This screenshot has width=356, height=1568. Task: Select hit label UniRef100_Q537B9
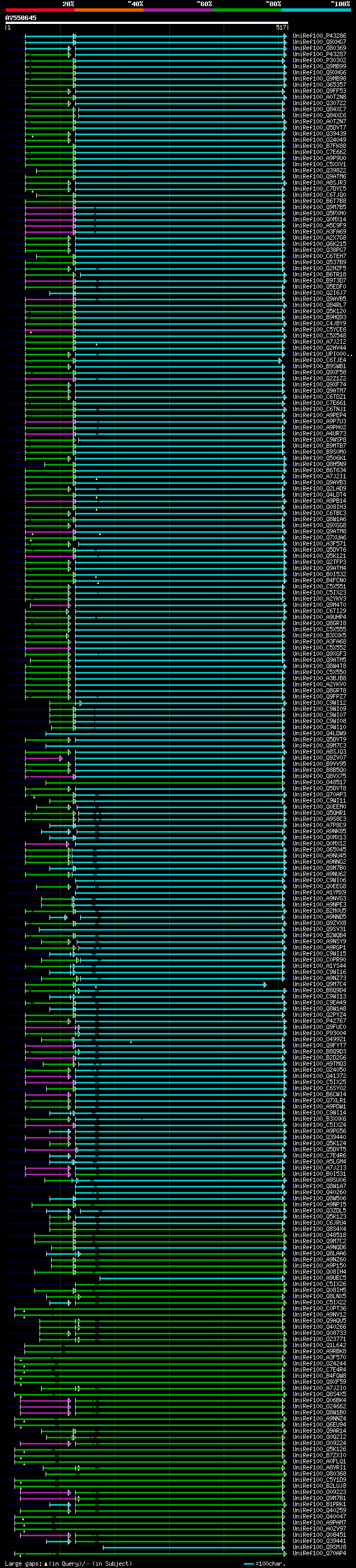[319, 263]
